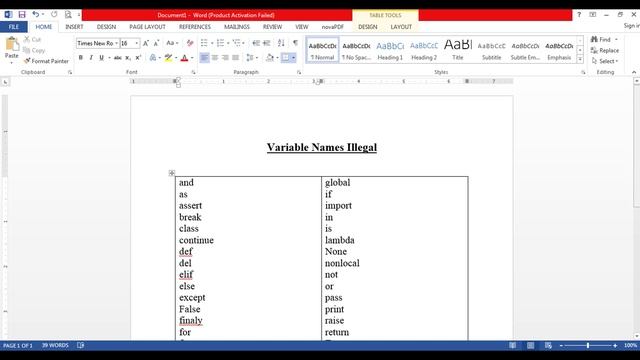Switch to REFERENCES tab
Viewport: 640px width, 360px height.
[x=195, y=27]
